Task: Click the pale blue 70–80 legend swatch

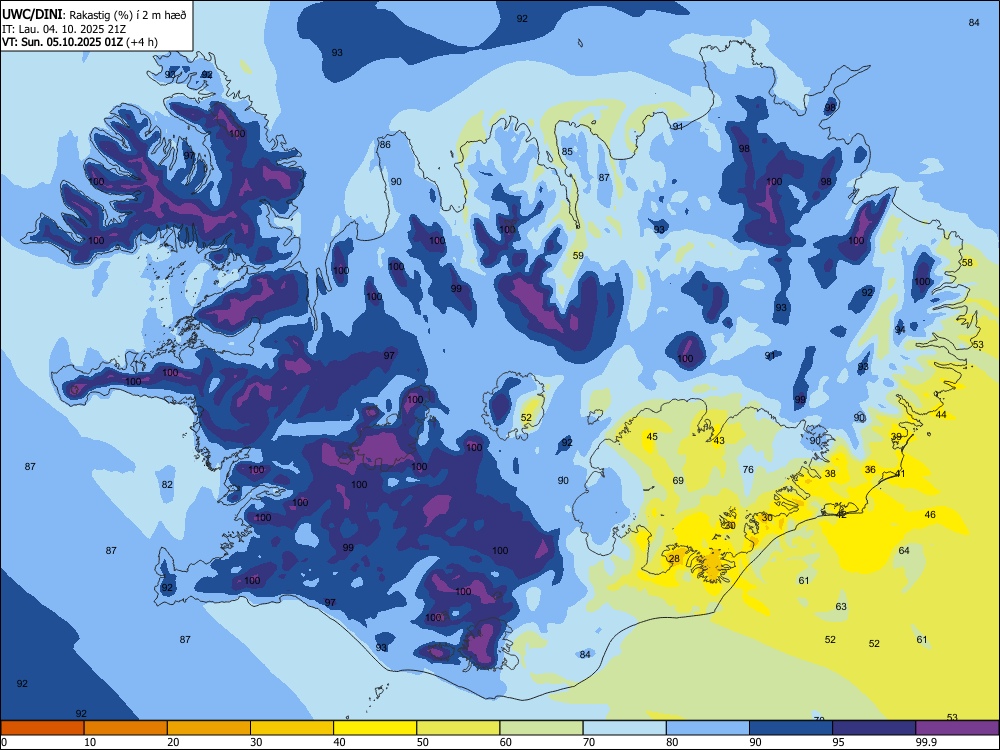Action: click(x=625, y=728)
